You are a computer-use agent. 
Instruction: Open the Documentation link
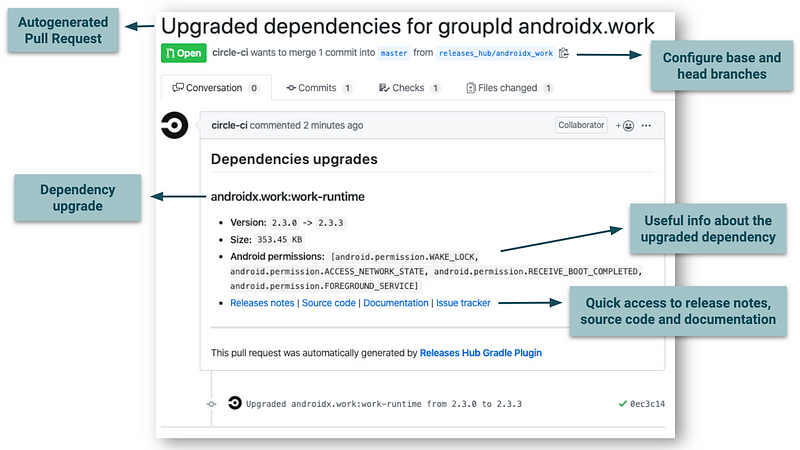[396, 303]
